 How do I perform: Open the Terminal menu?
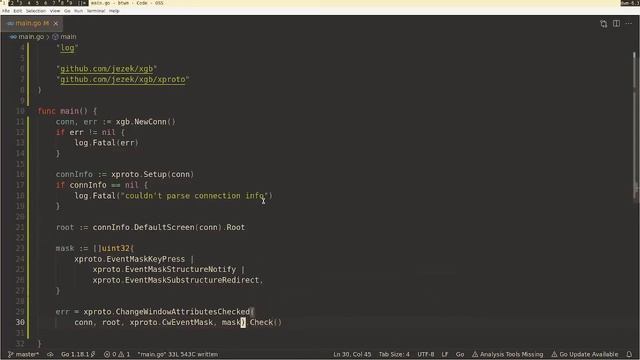(96, 11)
